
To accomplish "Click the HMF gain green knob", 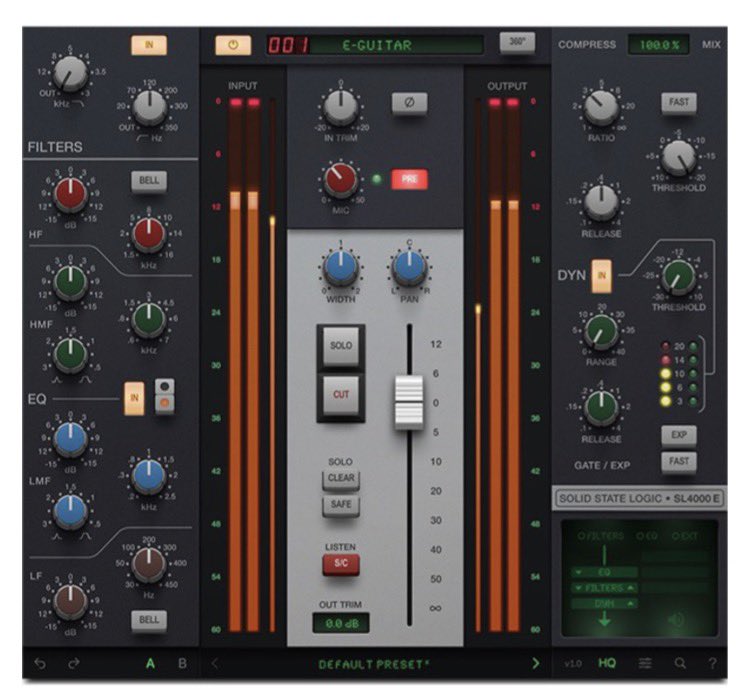I will tap(70, 282).
